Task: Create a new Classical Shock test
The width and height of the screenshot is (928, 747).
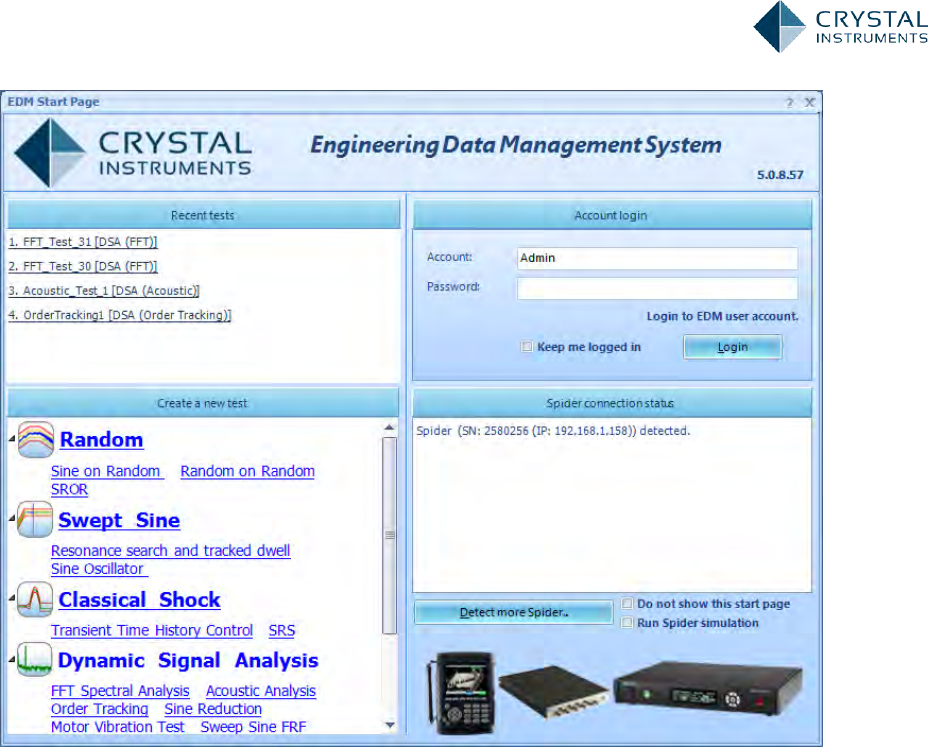Action: 140,600
